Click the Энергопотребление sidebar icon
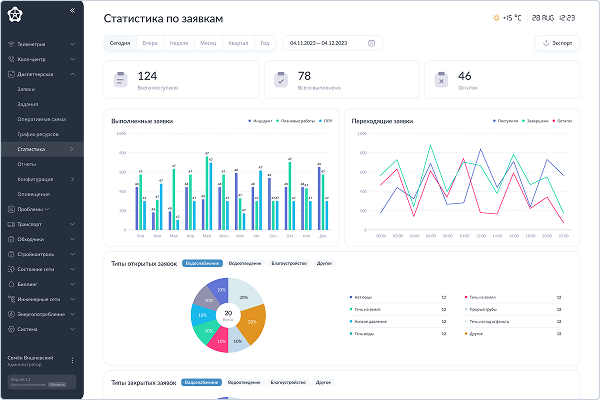The height and width of the screenshot is (400, 600). [11, 314]
